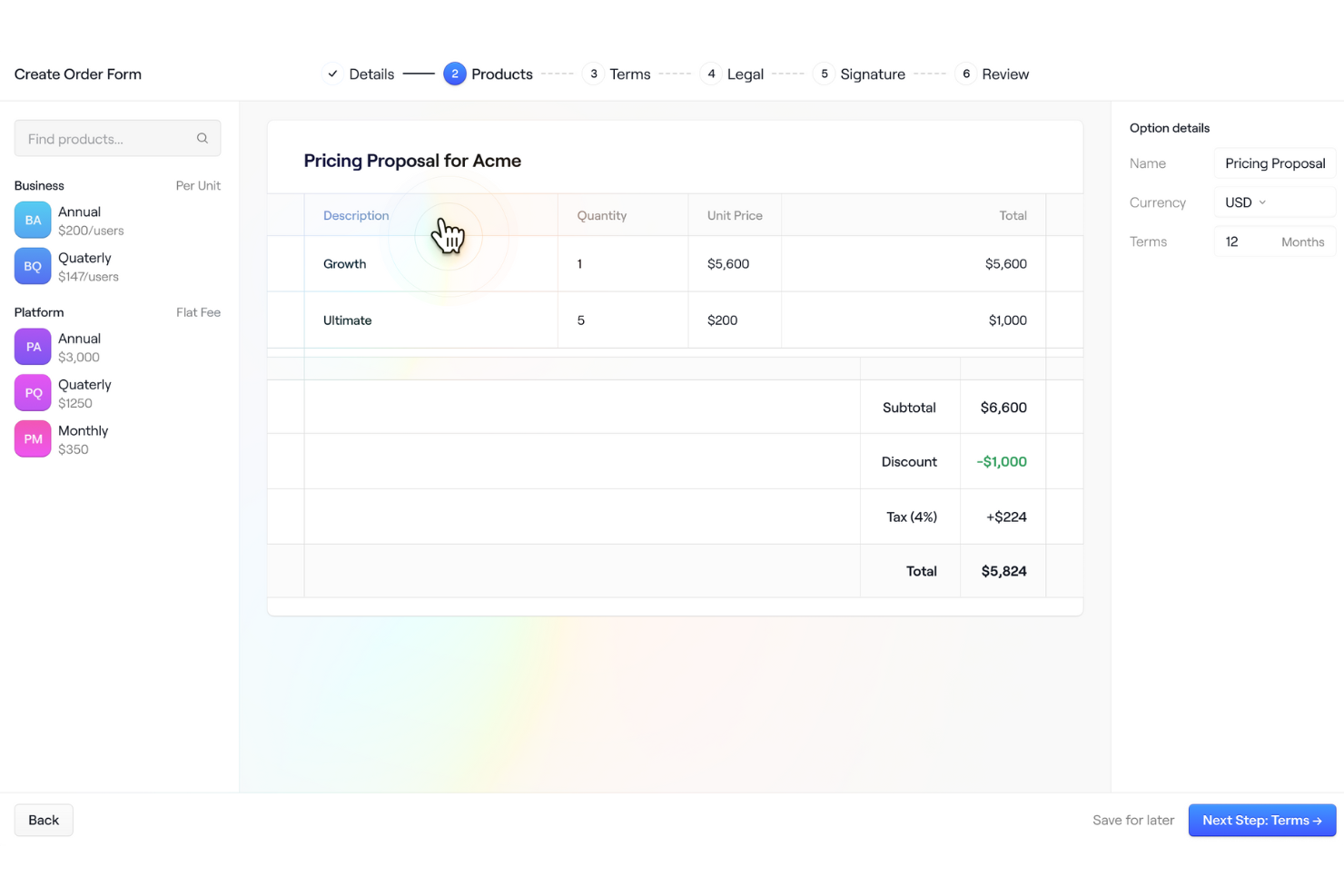The image size is (1344, 896).
Task: Jump to the Legal step
Action: pos(745,74)
